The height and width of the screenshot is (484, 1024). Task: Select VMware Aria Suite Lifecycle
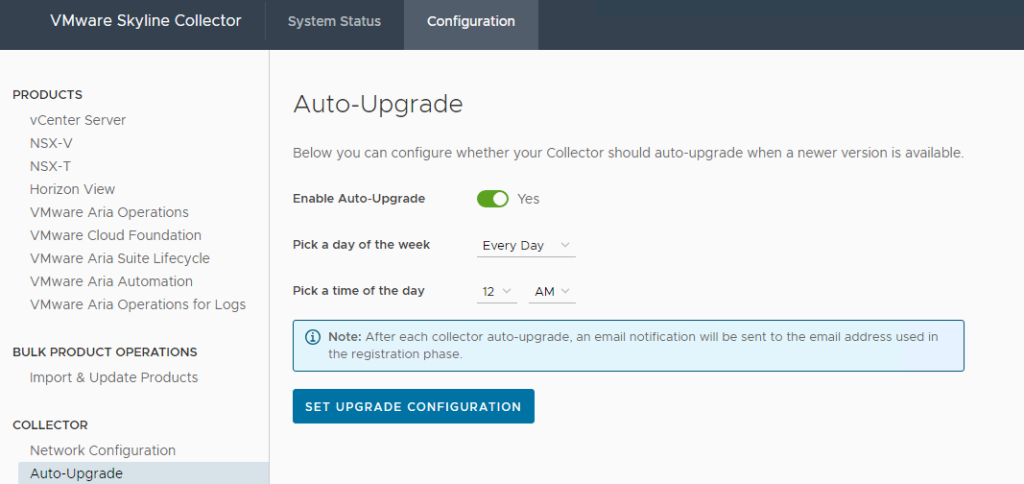click(x=120, y=258)
